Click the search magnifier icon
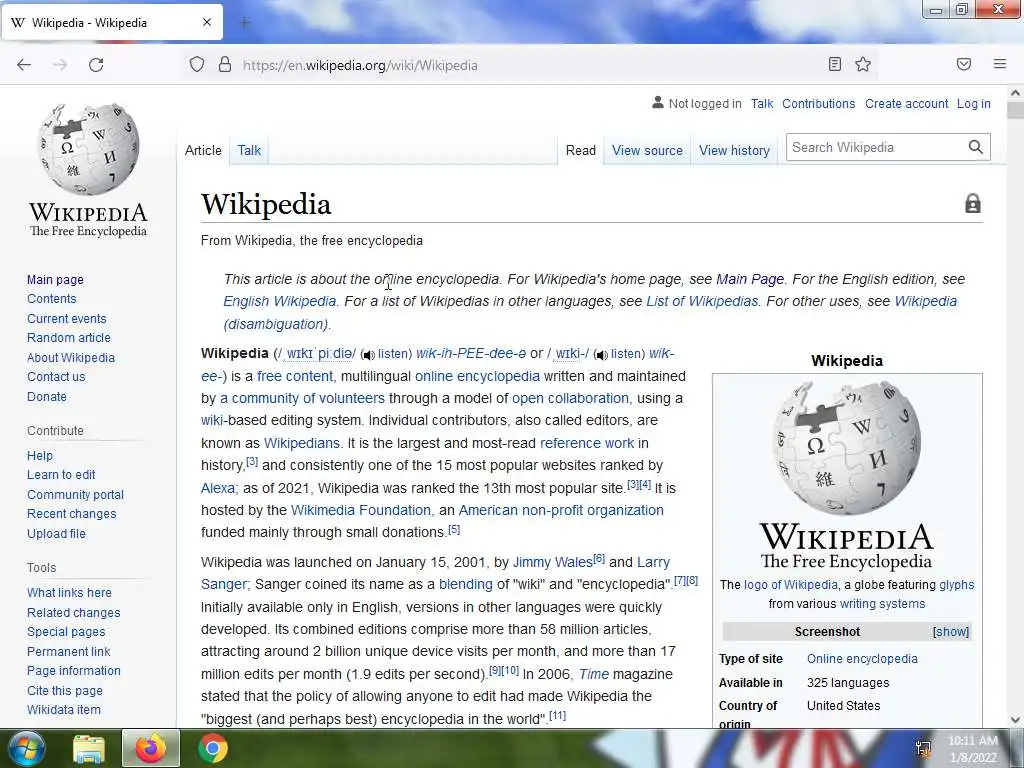 tap(976, 147)
